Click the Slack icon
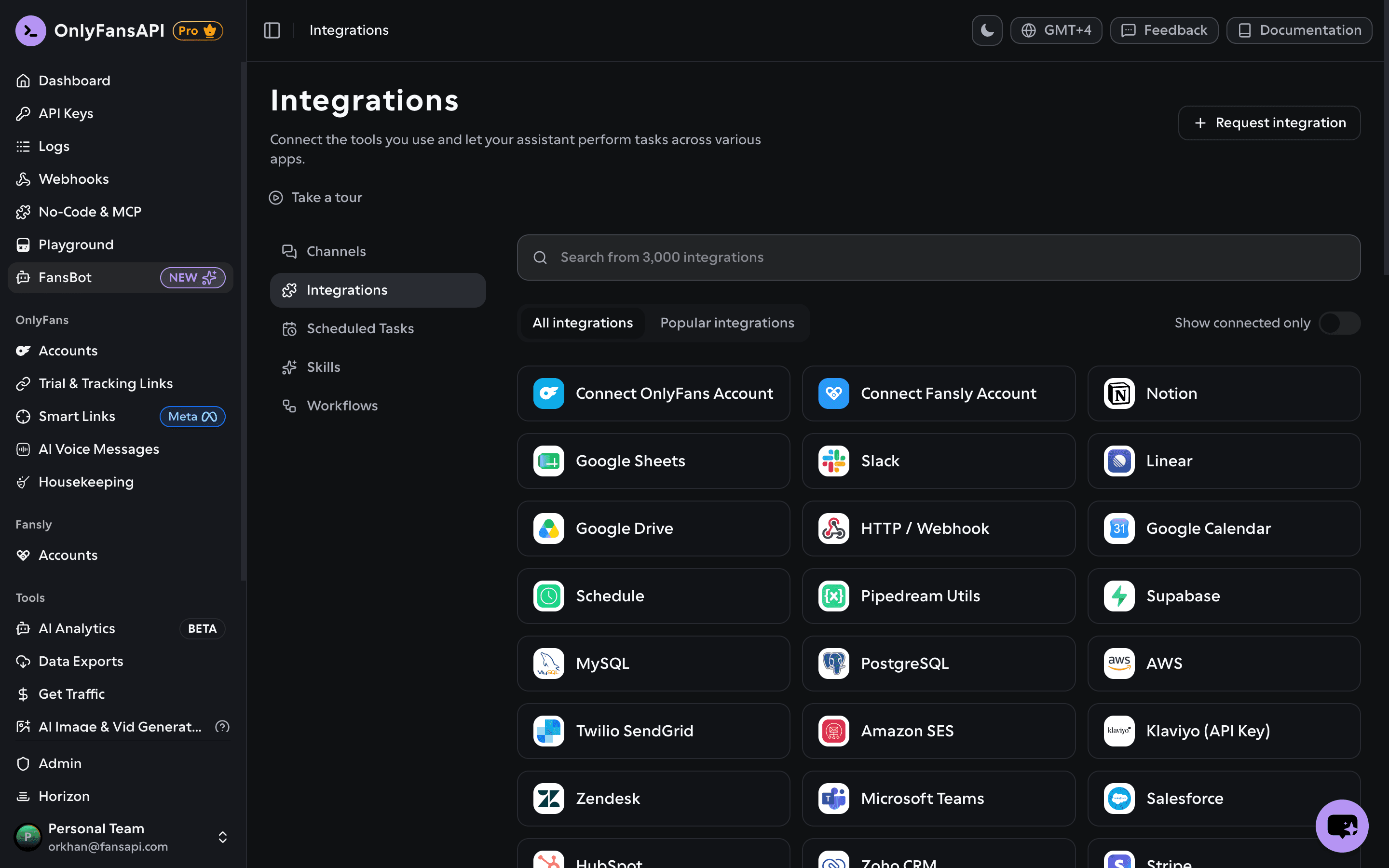The image size is (1389, 868). 833,461
